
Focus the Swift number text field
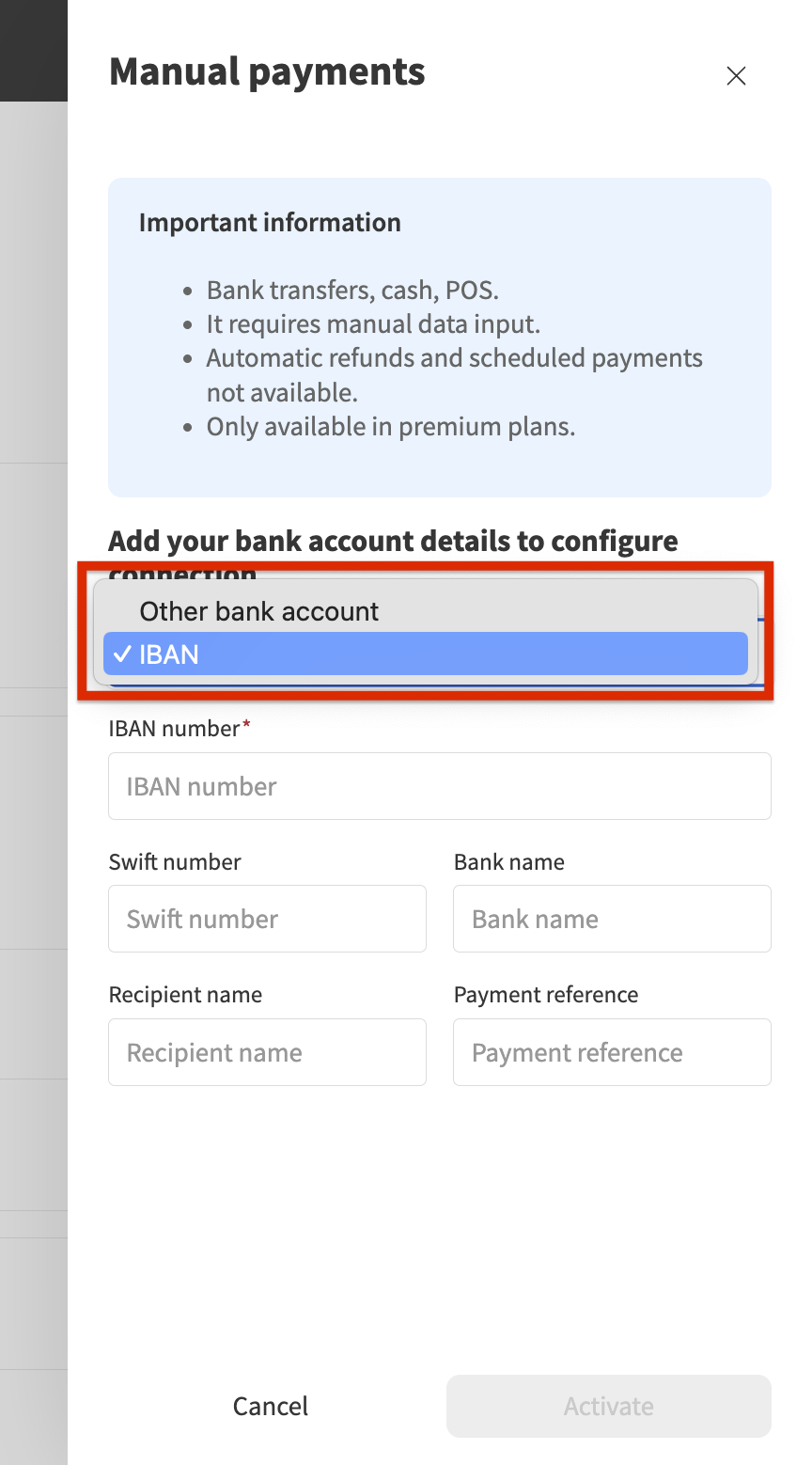pos(267,919)
